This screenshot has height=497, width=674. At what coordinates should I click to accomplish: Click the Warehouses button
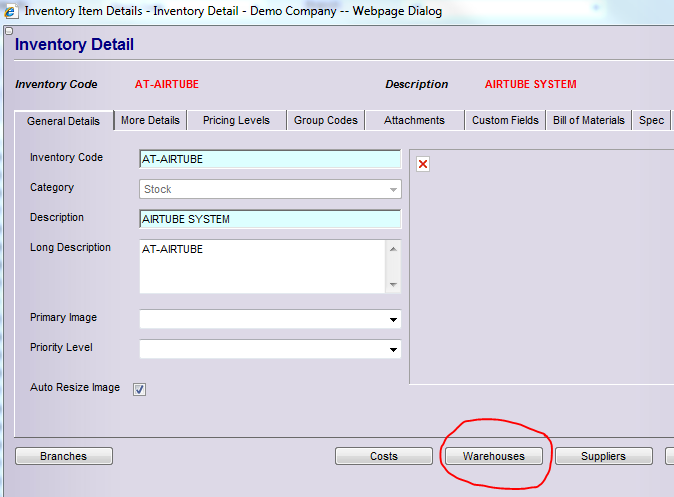tap(493, 456)
